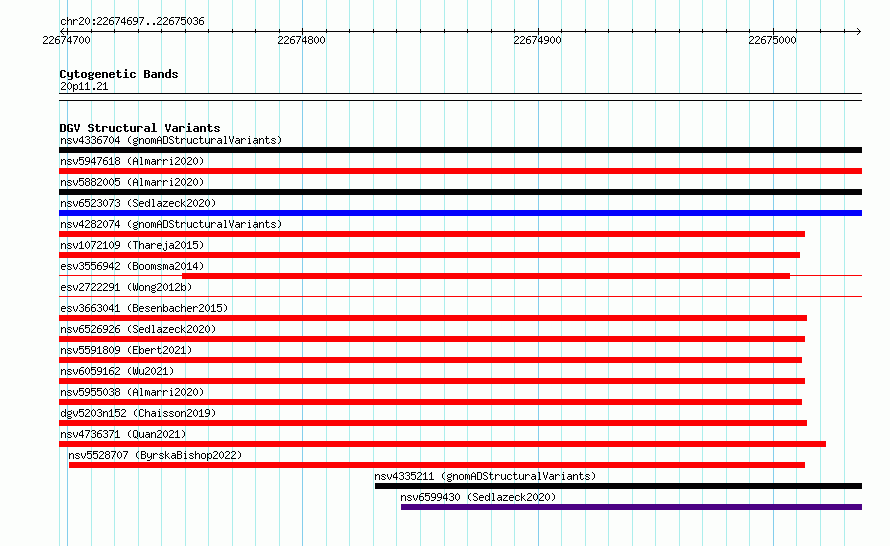The height and width of the screenshot is (546, 890).
Task: Open variant nsv1072109 (Thareja2015) label
Action: [132, 245]
